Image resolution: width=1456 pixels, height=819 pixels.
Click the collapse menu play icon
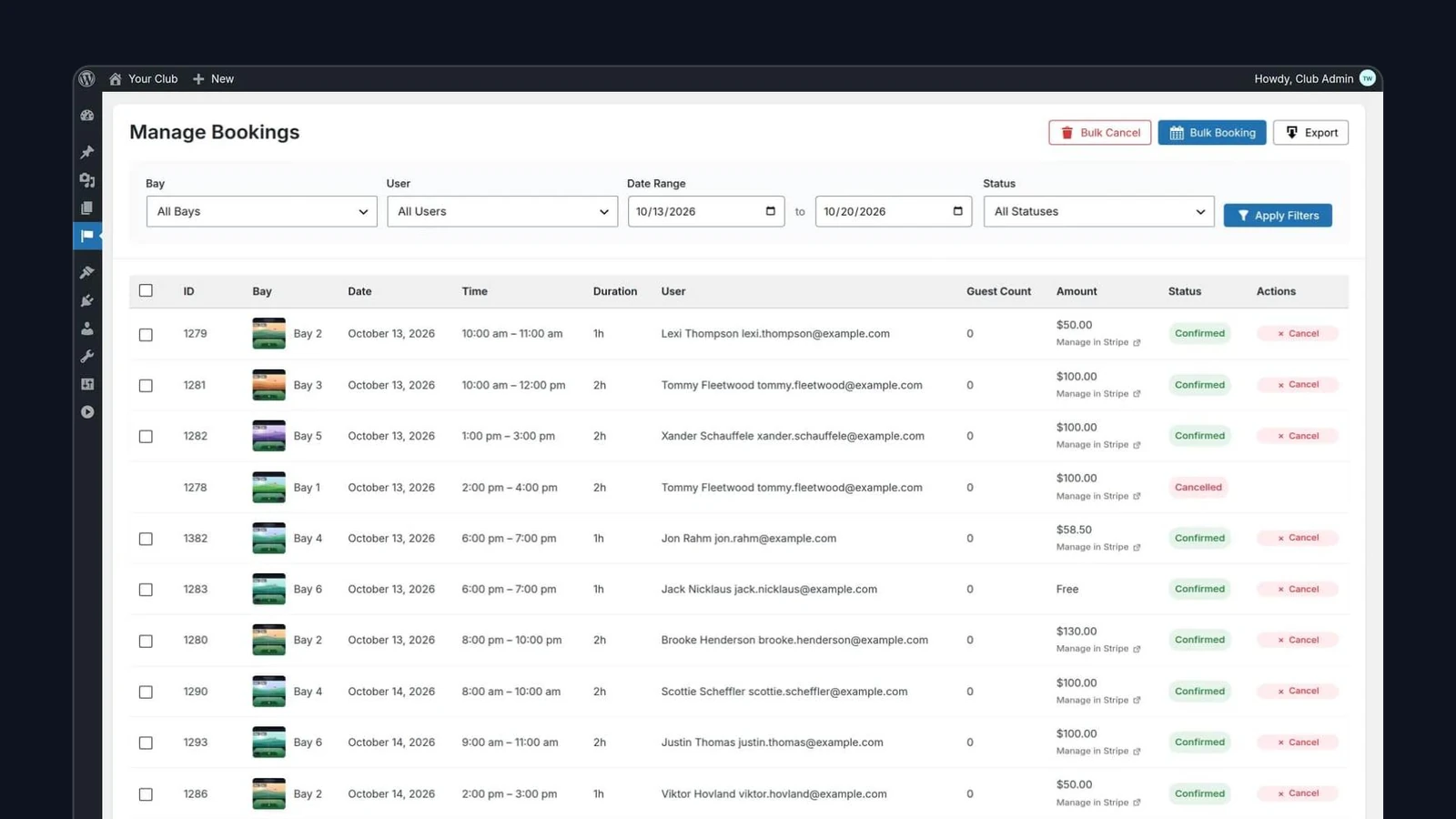pos(87,412)
